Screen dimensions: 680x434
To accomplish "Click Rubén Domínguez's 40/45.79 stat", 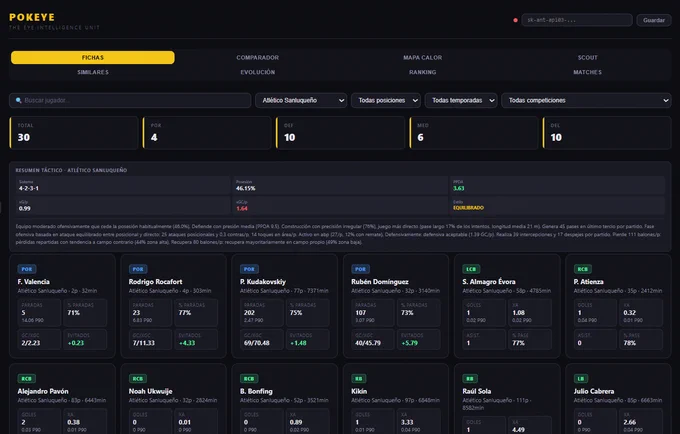I will click(x=373, y=339).
